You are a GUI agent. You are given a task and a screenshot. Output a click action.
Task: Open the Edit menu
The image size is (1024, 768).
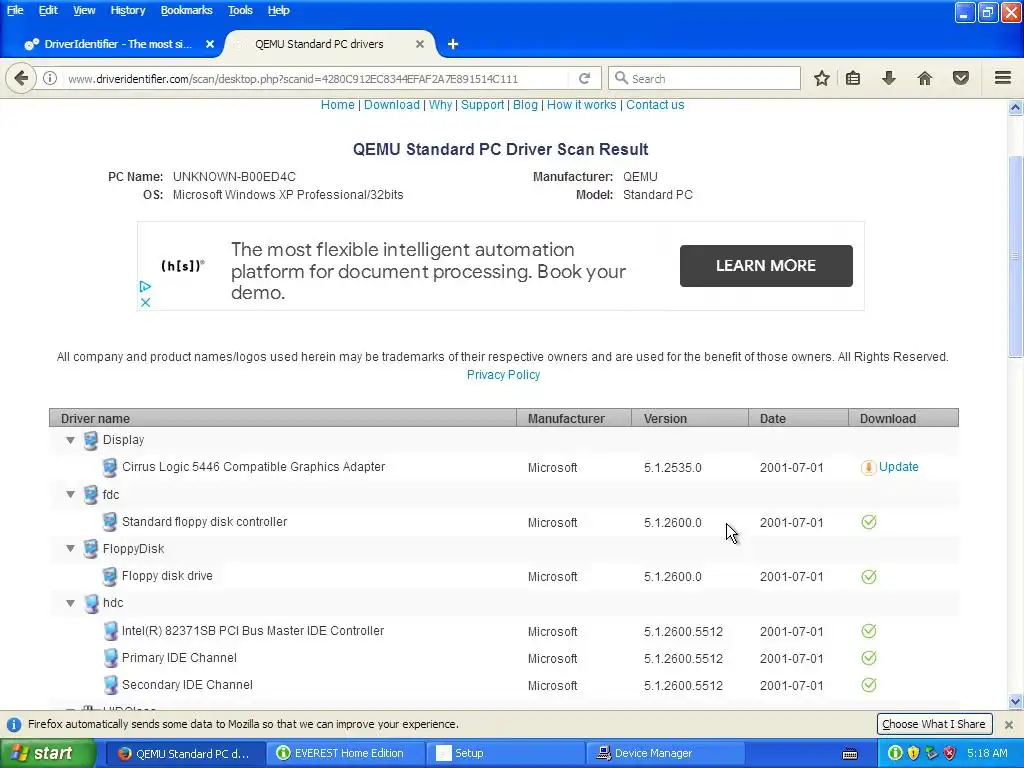point(48,10)
